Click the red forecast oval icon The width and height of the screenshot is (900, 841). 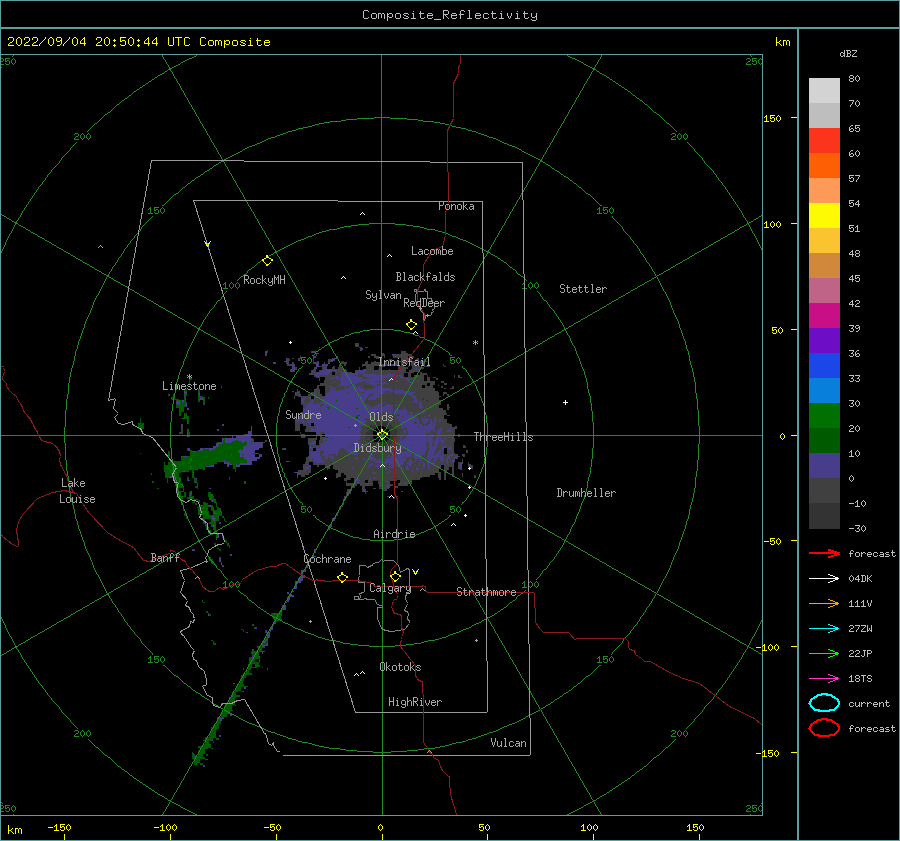pos(824,728)
